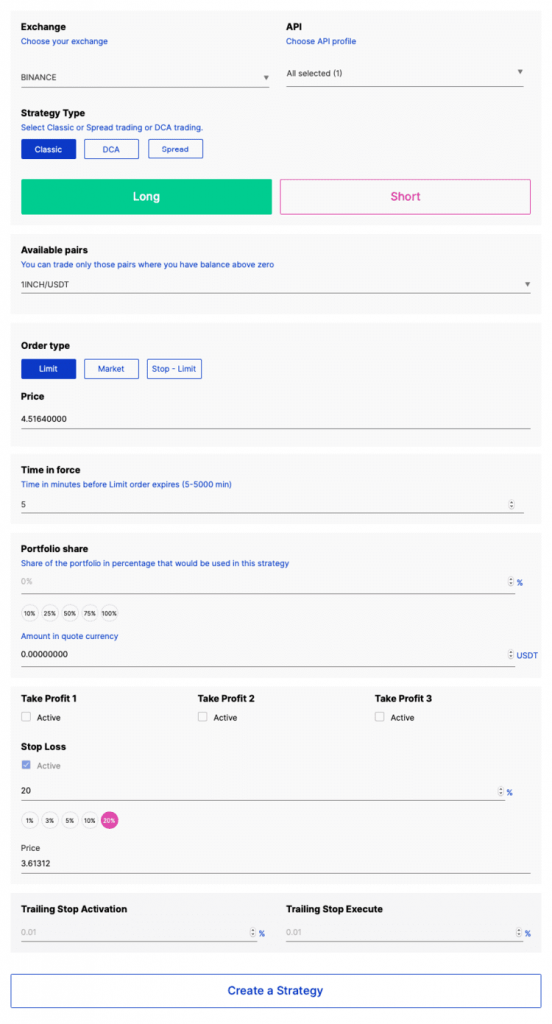Set portfolio share to 25%

(50, 613)
